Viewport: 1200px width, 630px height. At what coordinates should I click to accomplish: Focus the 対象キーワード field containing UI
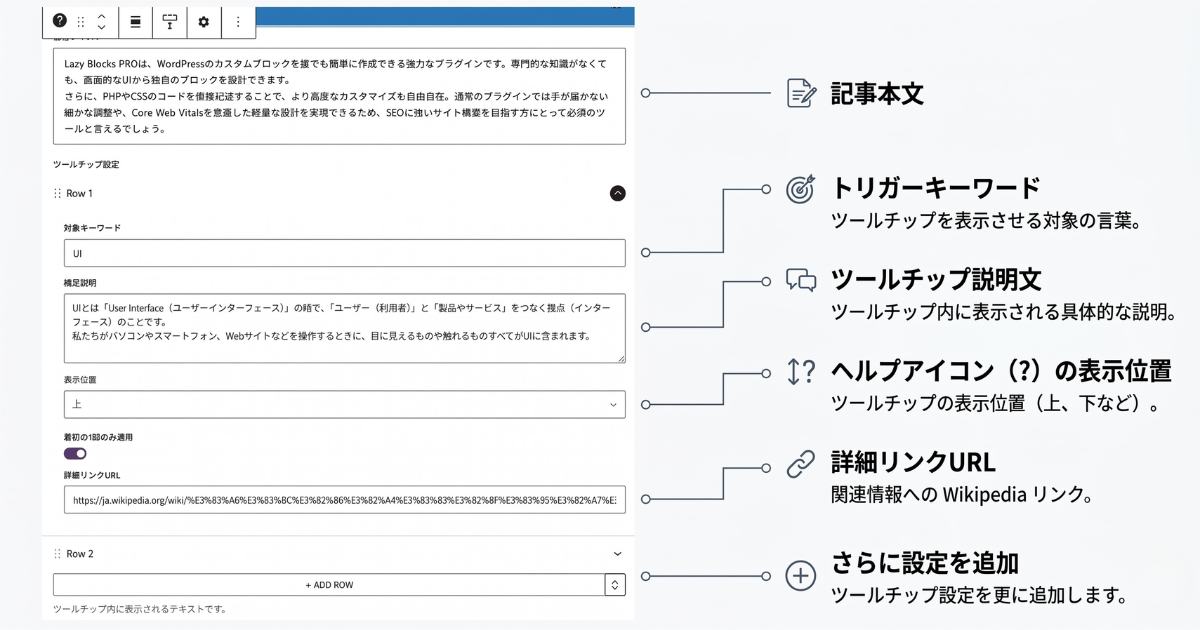pyautogui.click(x=344, y=253)
